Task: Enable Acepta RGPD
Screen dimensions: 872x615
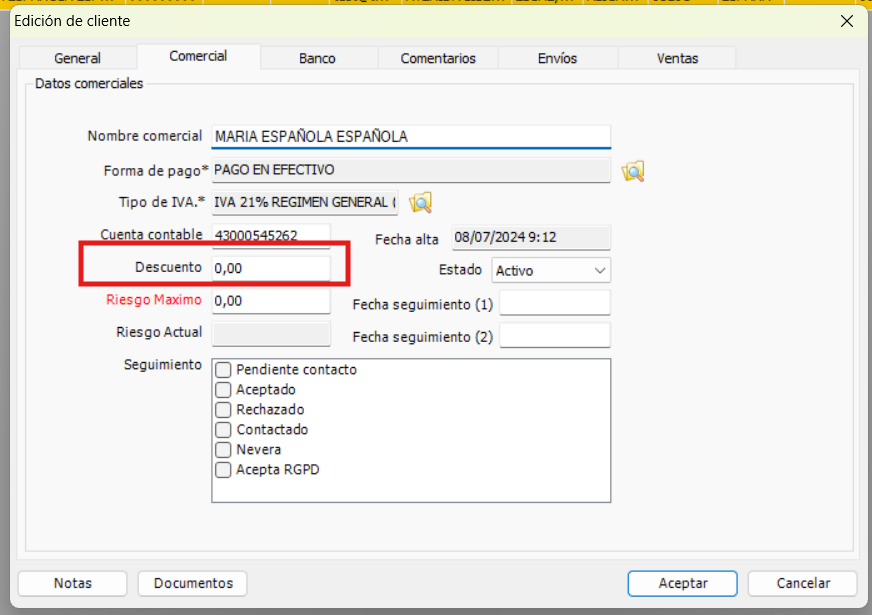Action: point(222,469)
